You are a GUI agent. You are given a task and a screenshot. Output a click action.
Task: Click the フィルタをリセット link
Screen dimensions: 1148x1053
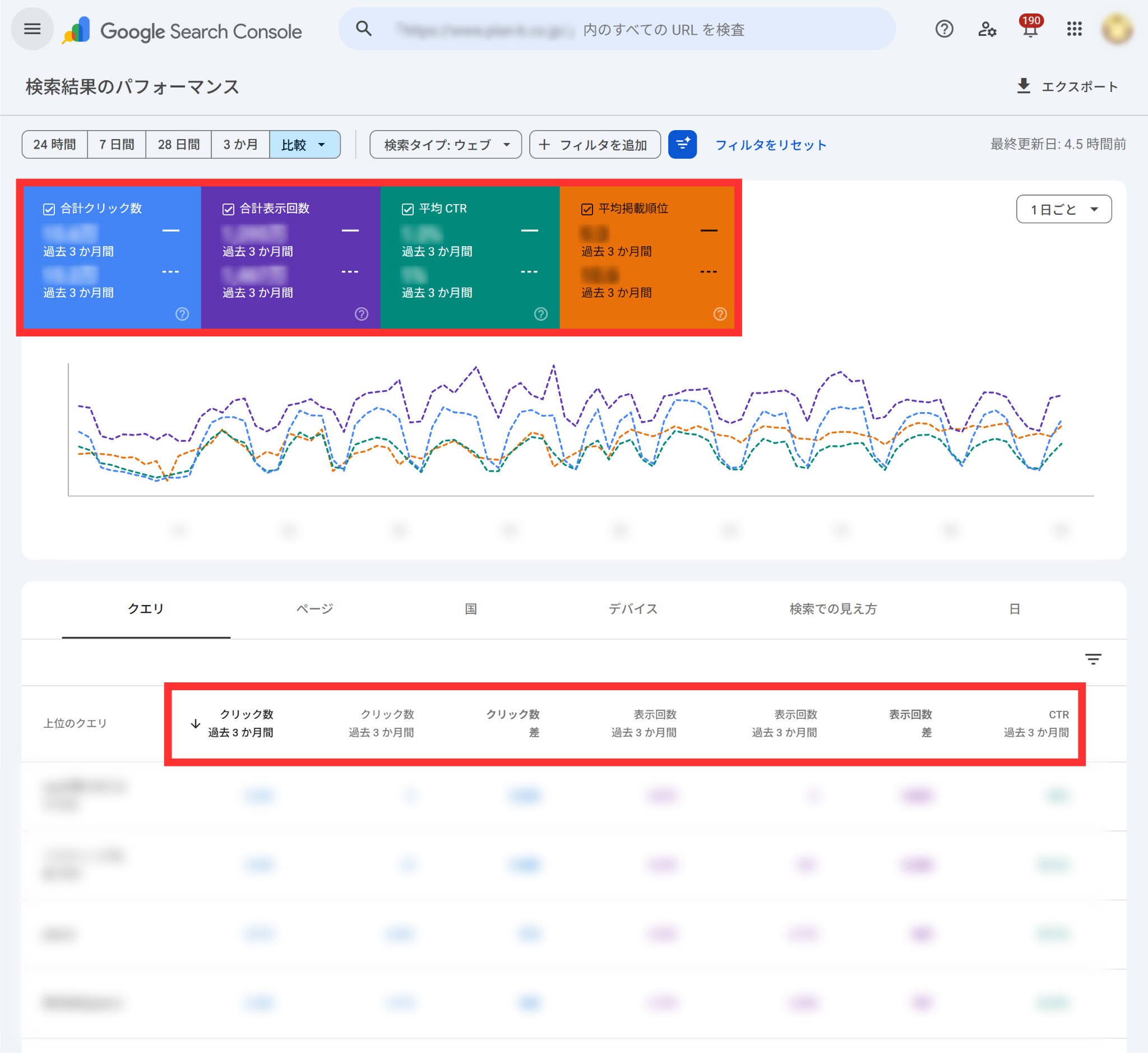(771, 145)
